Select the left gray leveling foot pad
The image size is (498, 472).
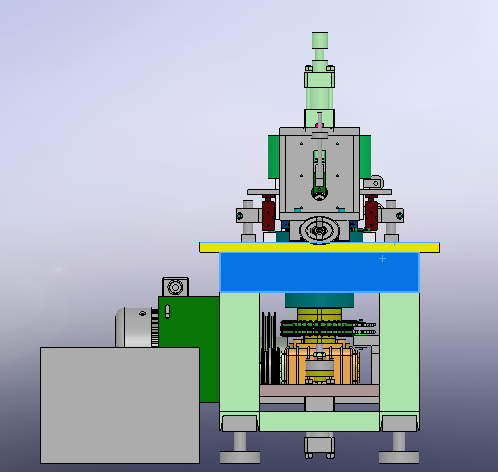[240, 457]
